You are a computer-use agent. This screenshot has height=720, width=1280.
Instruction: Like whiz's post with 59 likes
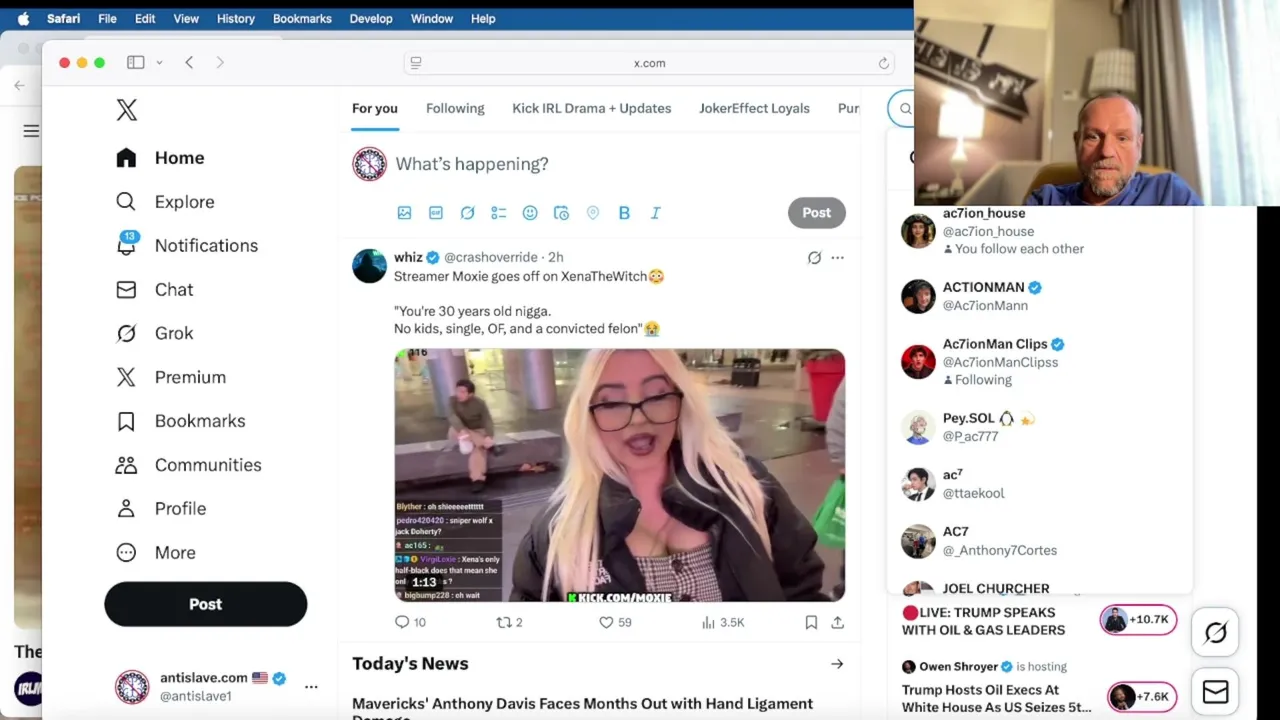click(x=615, y=622)
